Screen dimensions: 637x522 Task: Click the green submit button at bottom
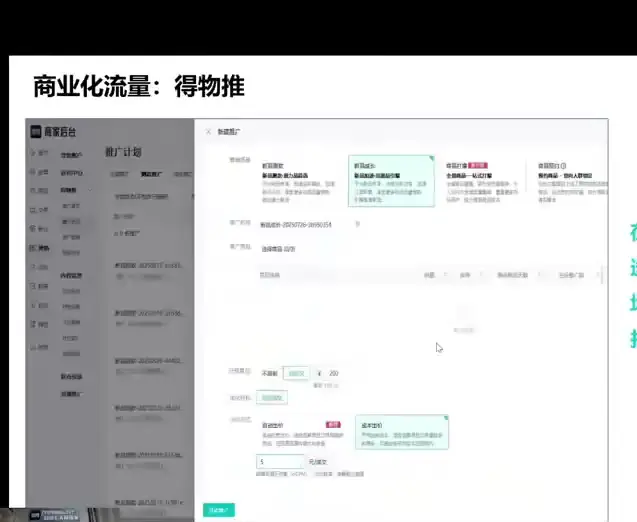tap(219, 509)
